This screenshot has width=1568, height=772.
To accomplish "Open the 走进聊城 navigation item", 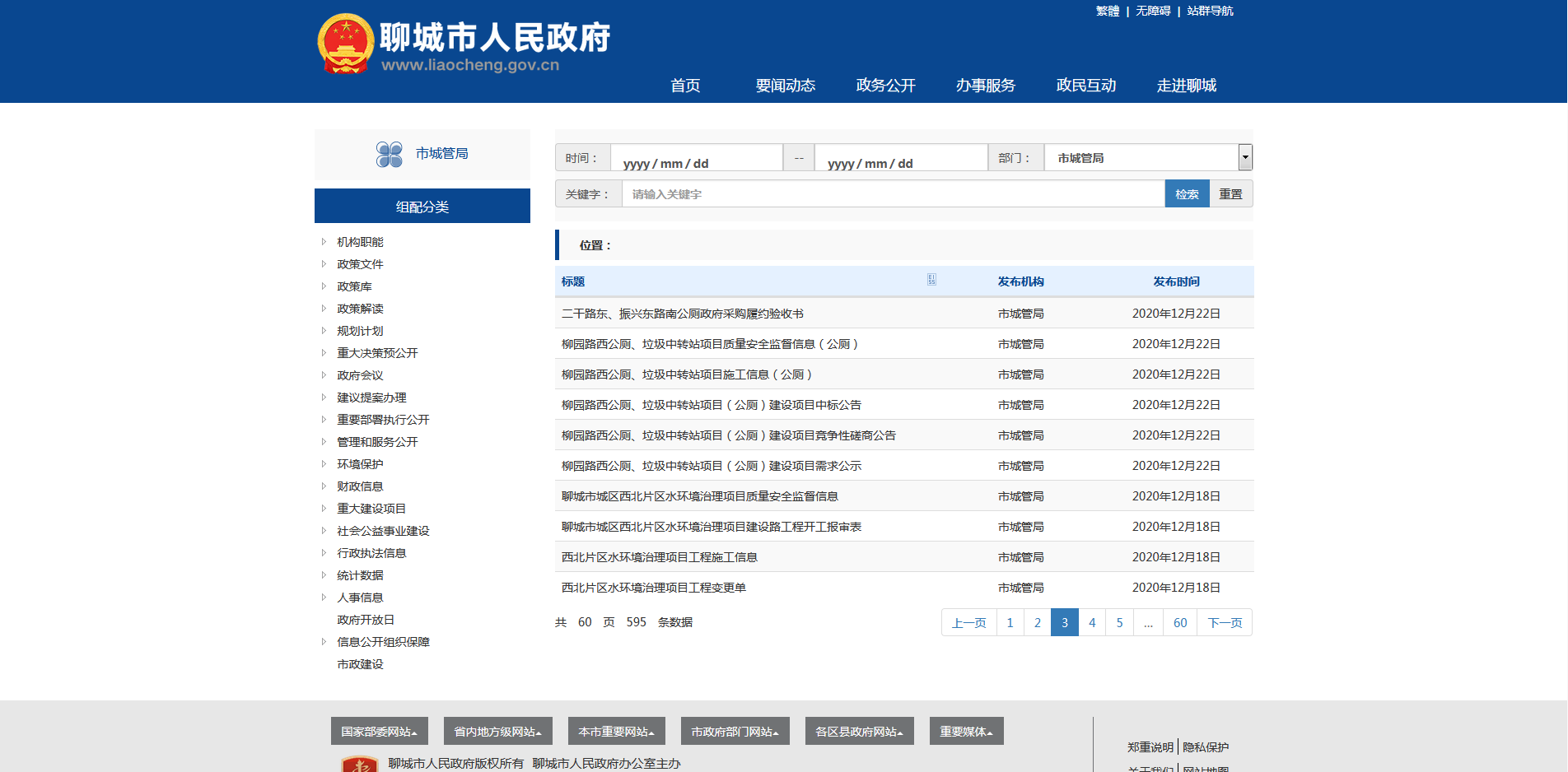I will [x=1187, y=86].
